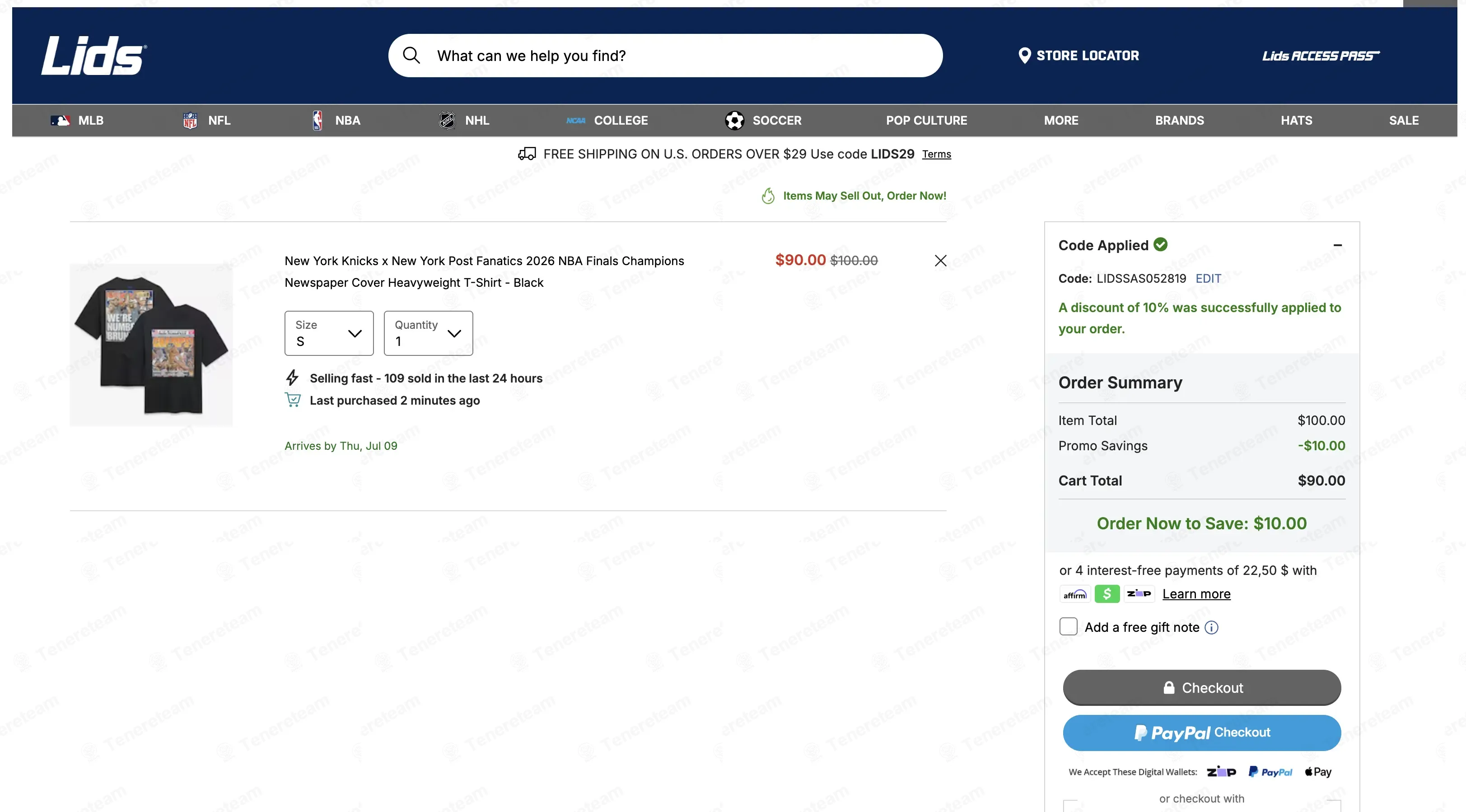Open the BRANDS menu

click(x=1180, y=120)
